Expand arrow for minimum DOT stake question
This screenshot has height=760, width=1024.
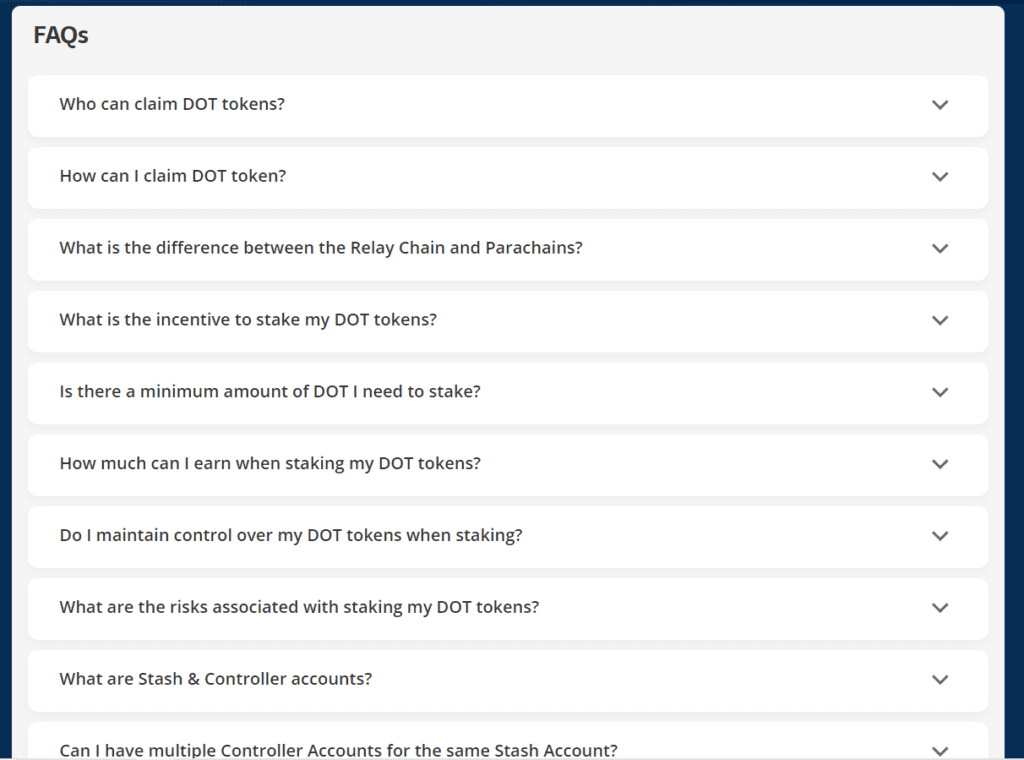(939, 393)
